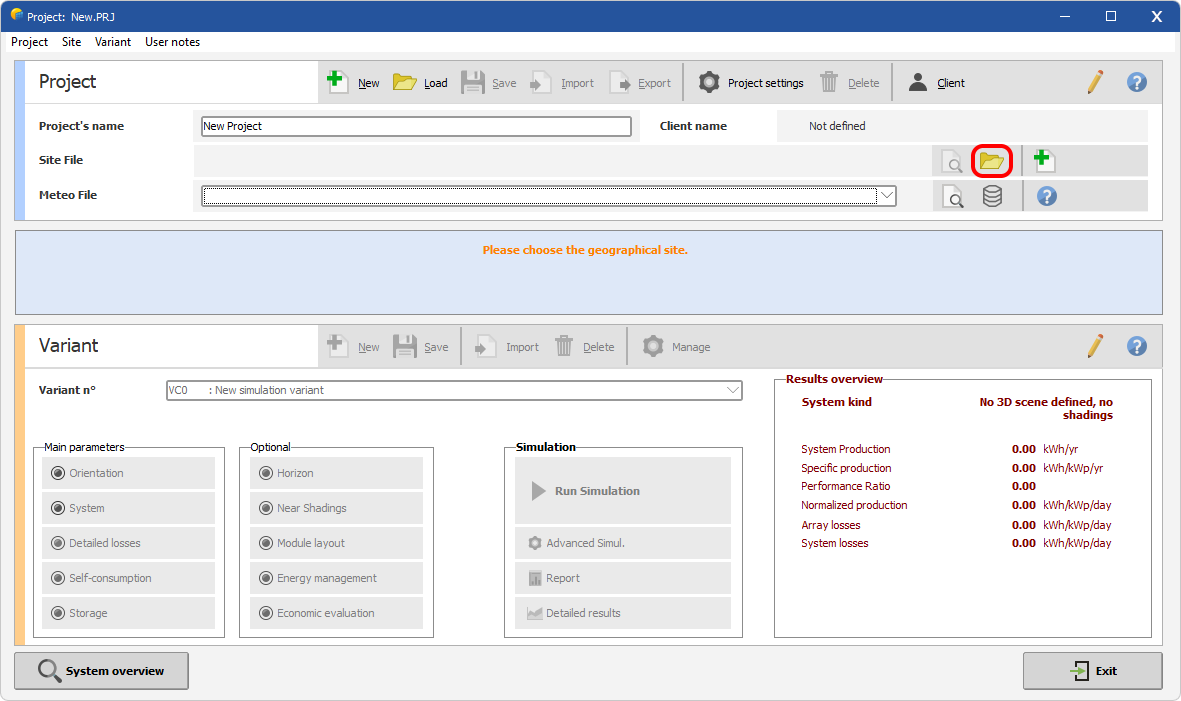Open the Site menu
1181x701 pixels.
[72, 42]
